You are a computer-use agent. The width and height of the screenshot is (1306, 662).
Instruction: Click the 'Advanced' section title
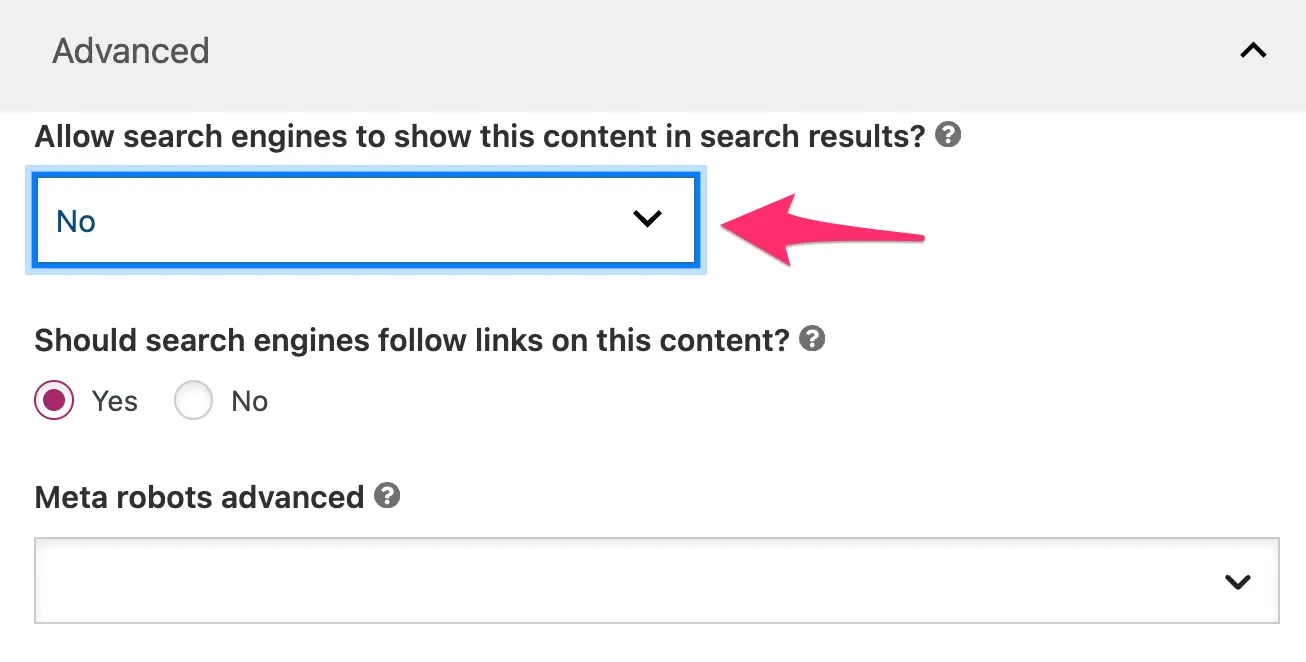[x=131, y=51]
